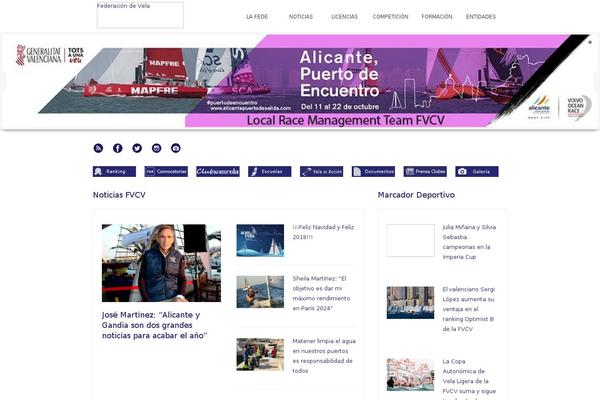
Task: Click the Federación de Vela logo
Action: click(x=140, y=15)
